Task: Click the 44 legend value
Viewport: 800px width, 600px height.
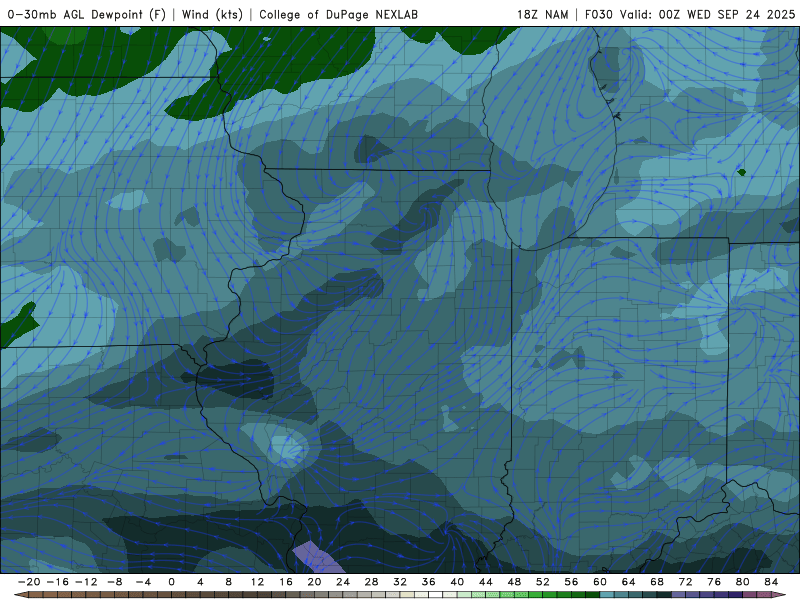Action: (486, 582)
